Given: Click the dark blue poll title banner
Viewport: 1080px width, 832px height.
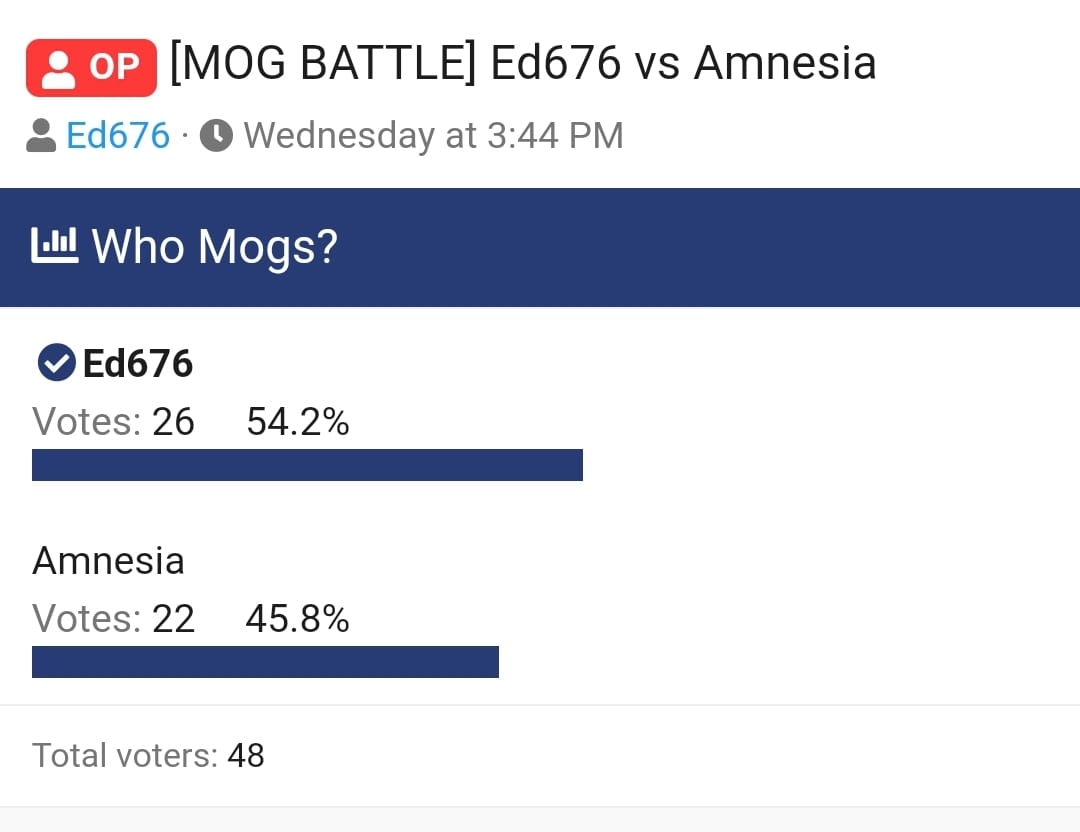Looking at the screenshot, I should coord(700,247).
